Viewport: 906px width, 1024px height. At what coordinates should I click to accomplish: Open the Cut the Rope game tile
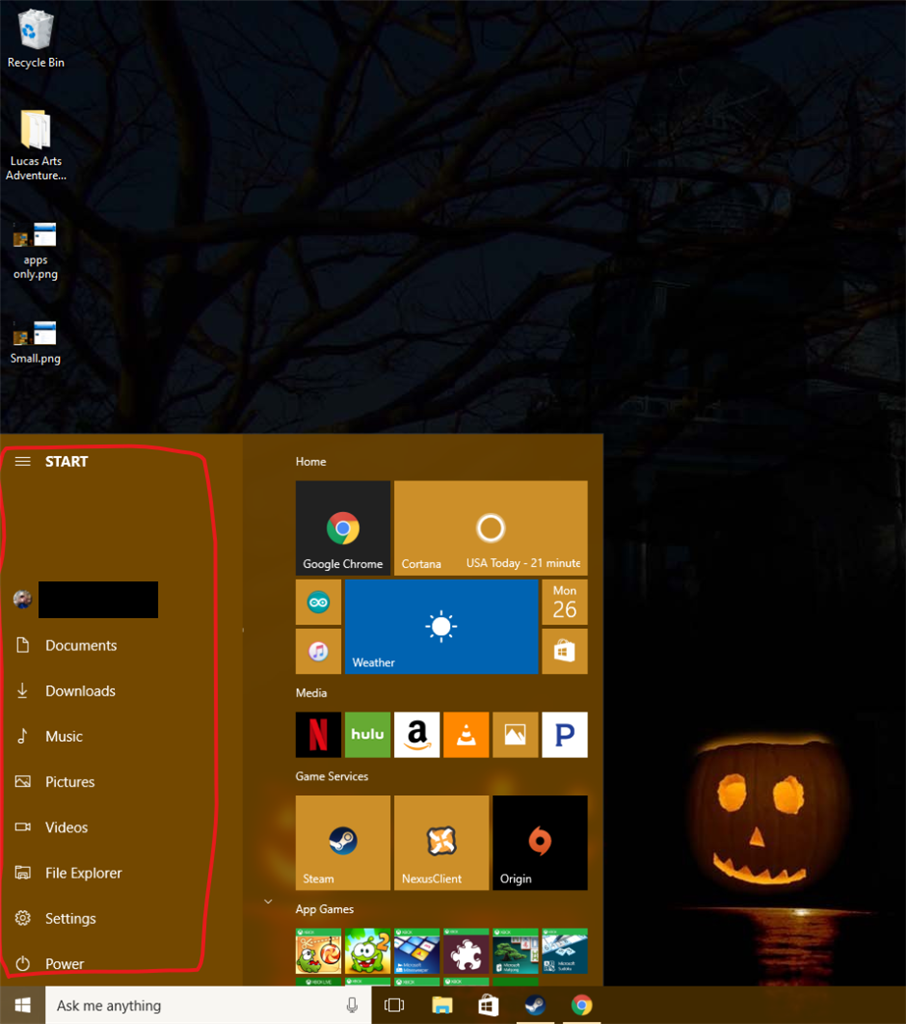tap(318, 951)
